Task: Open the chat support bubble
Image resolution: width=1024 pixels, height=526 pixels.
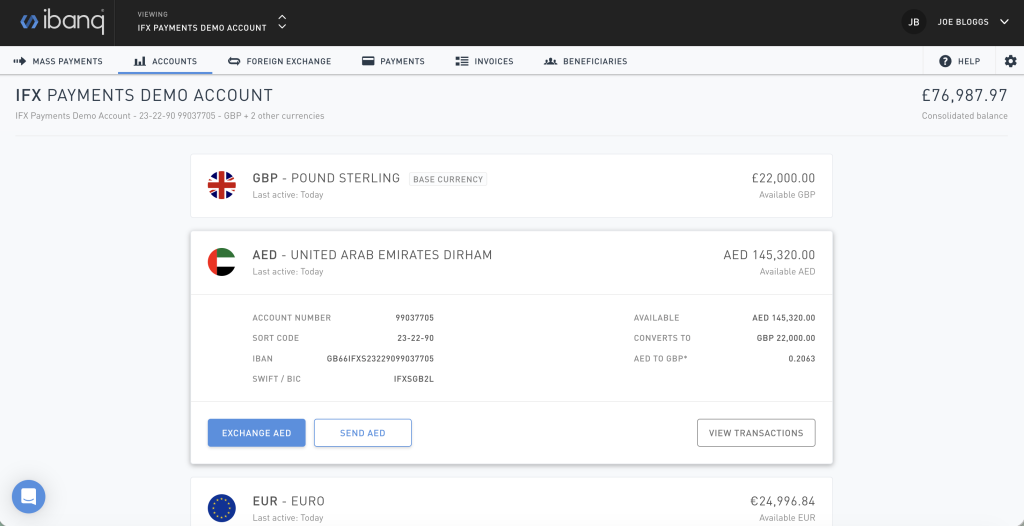Action: [x=29, y=497]
